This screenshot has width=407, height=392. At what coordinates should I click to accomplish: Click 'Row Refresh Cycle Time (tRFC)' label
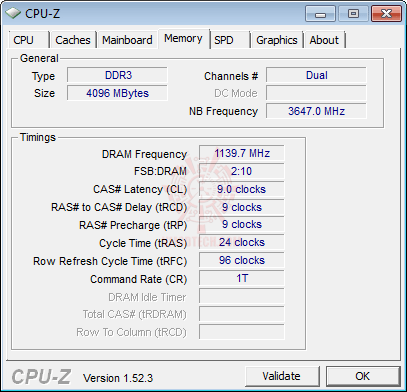pyautogui.click(x=110, y=261)
